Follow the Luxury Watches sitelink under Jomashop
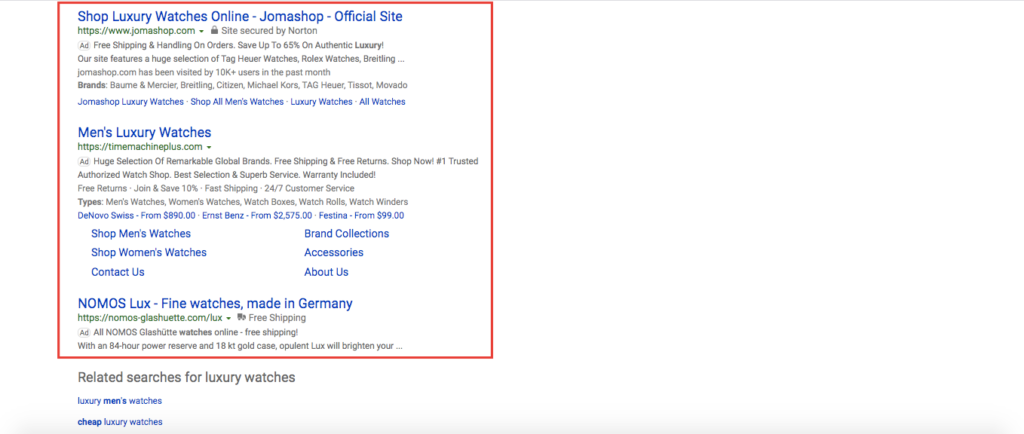1024x434 pixels. (x=321, y=102)
